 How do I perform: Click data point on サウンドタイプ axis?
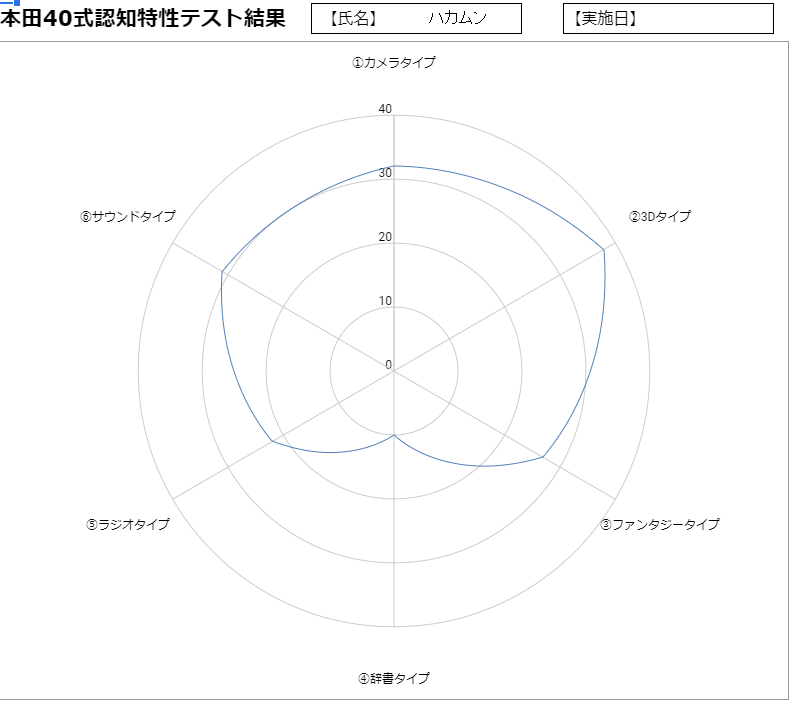(222, 272)
